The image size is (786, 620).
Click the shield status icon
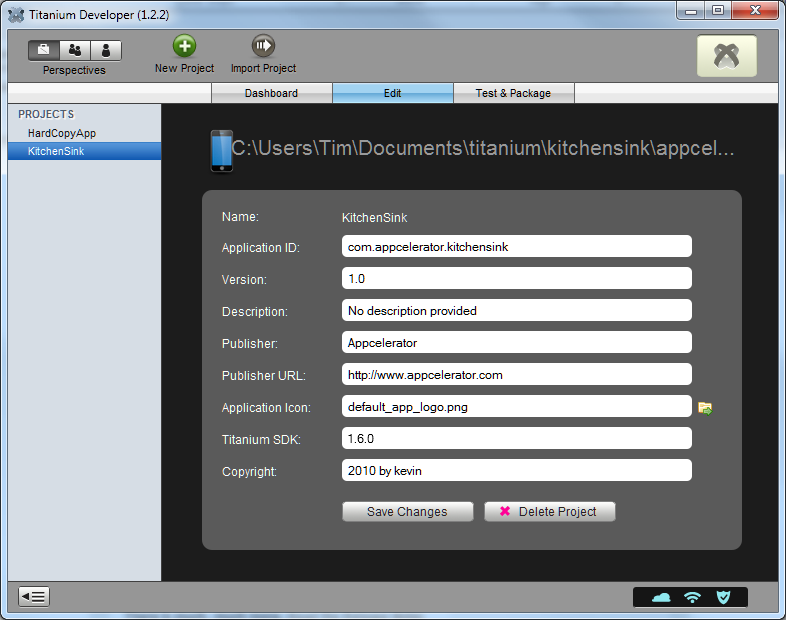[723, 597]
